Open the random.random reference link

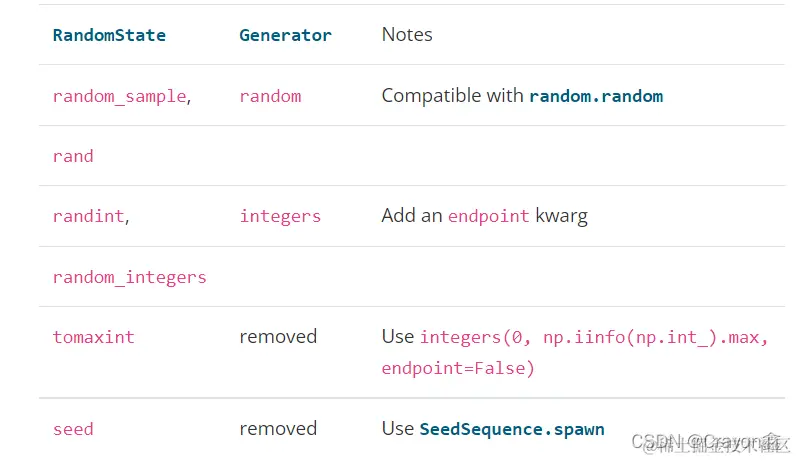596,97
